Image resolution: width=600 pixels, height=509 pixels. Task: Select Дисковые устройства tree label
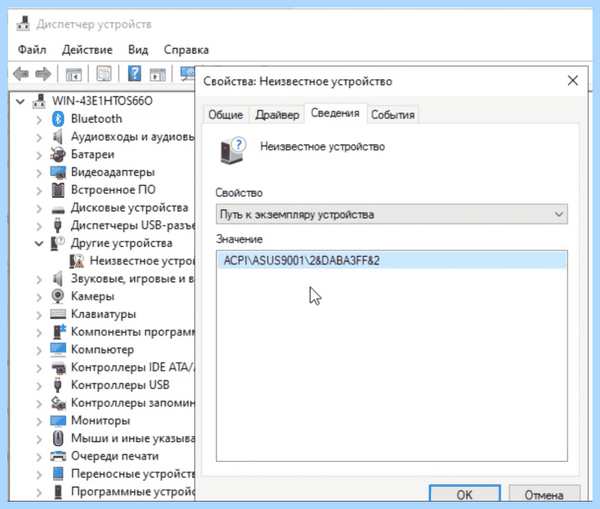pyautogui.click(x=129, y=208)
